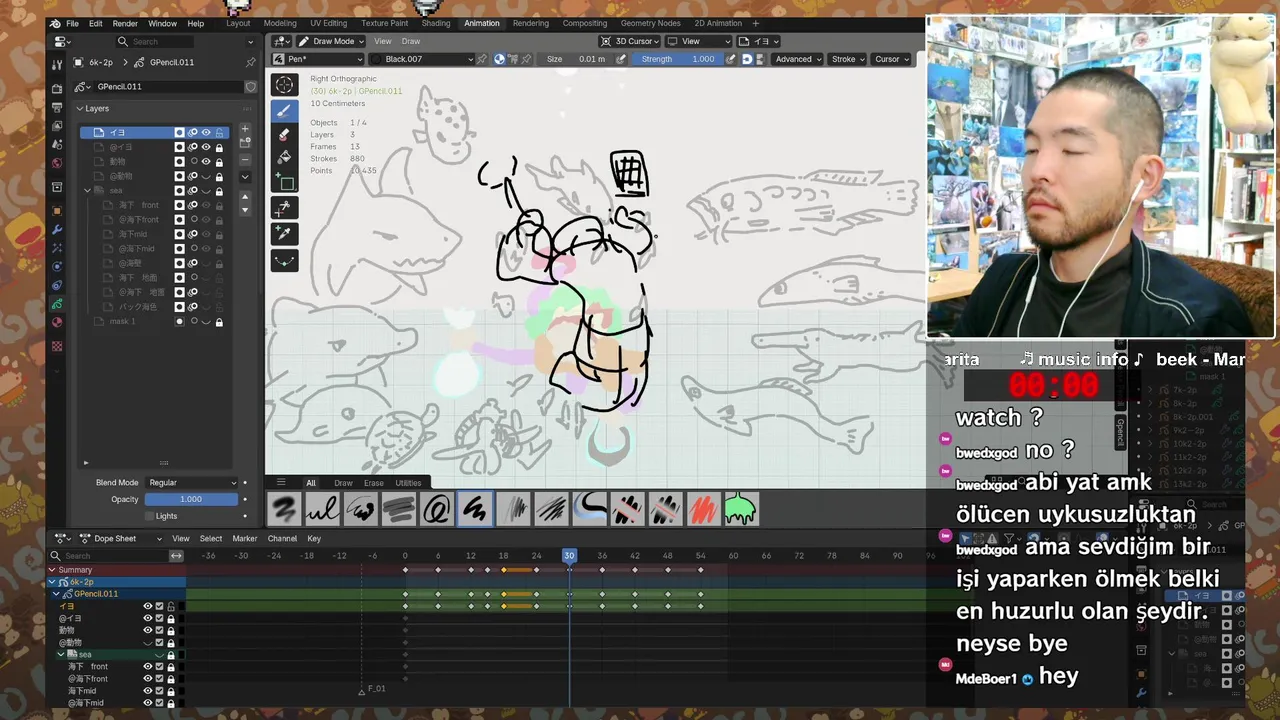Select the Eyedropper tool in toolbar
The width and height of the screenshot is (1280, 720).
pos(285,233)
